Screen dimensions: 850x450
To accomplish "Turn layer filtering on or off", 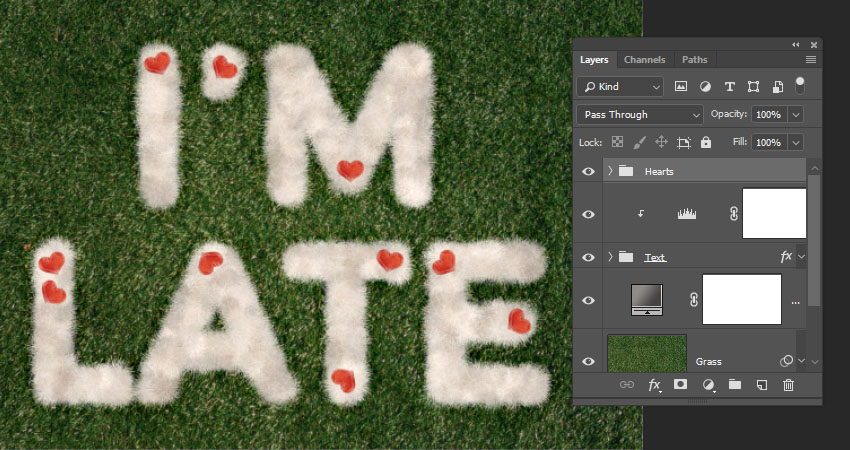I will (x=800, y=86).
